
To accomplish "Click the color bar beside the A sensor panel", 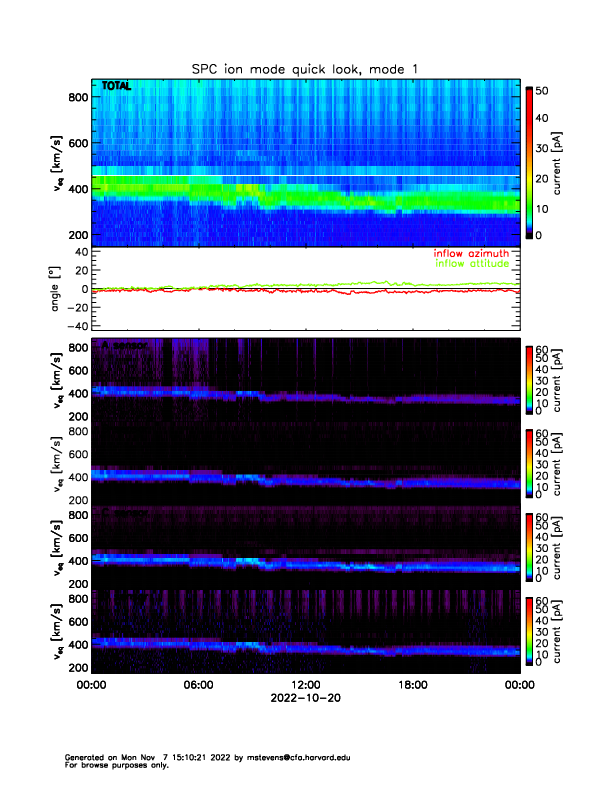I will [530, 378].
